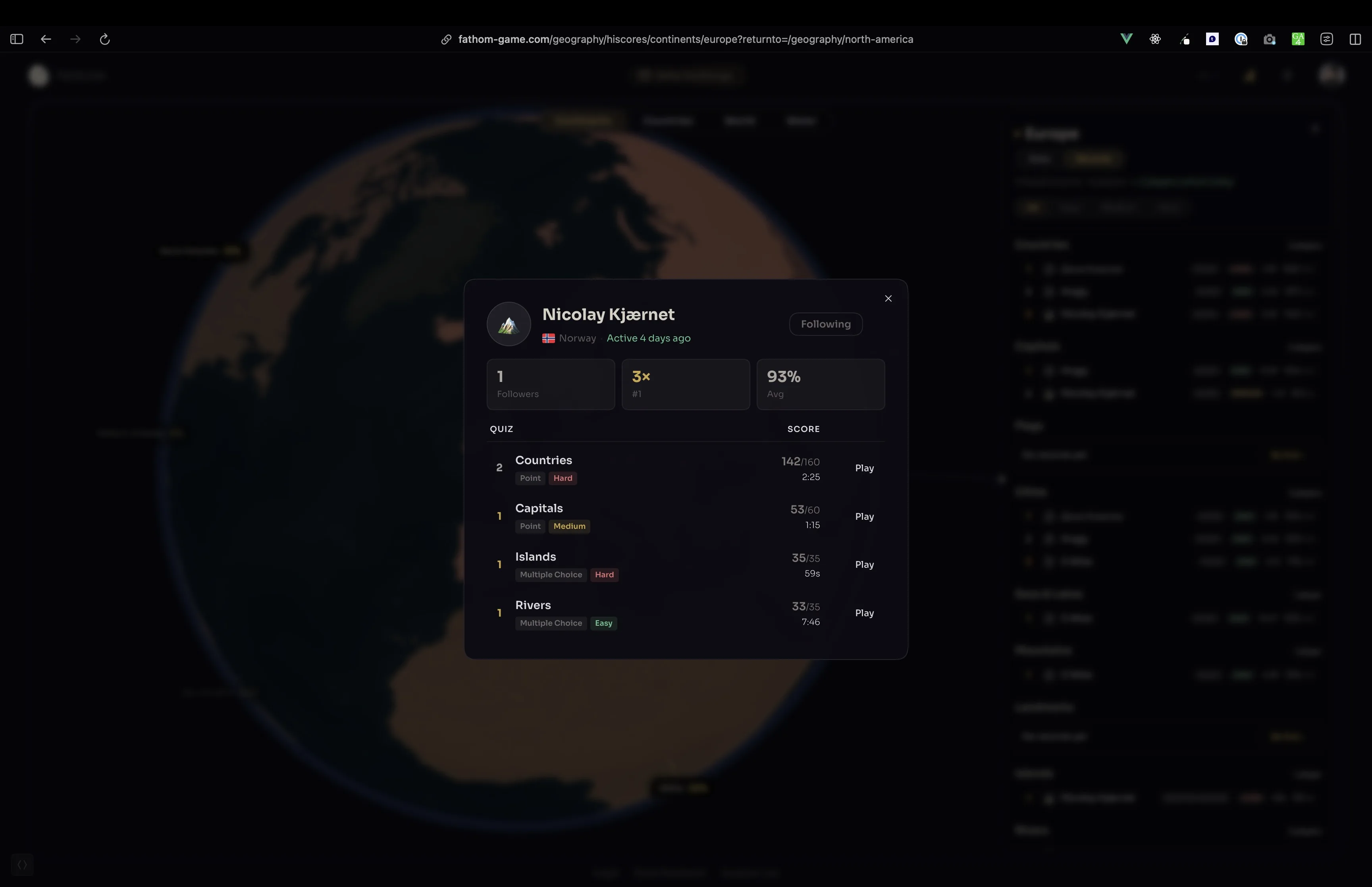Click 'Active 4 days ago' status text
The height and width of the screenshot is (887, 1372).
coord(648,338)
